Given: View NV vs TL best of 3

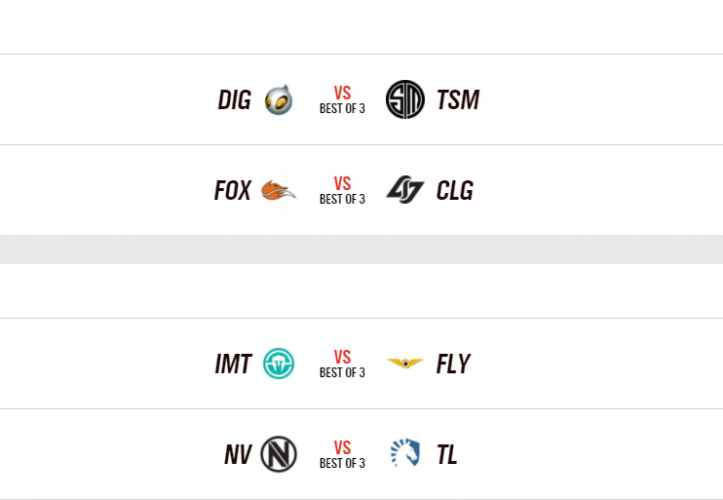Looking at the screenshot, I should click(342, 454).
